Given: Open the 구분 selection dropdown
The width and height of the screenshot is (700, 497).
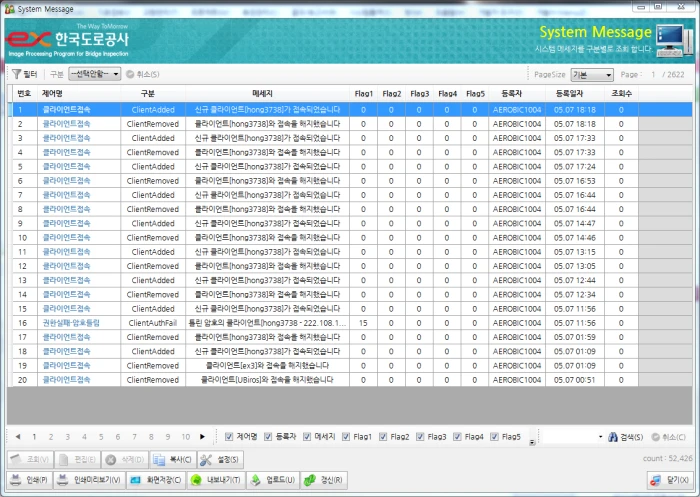Looking at the screenshot, I should [94, 74].
